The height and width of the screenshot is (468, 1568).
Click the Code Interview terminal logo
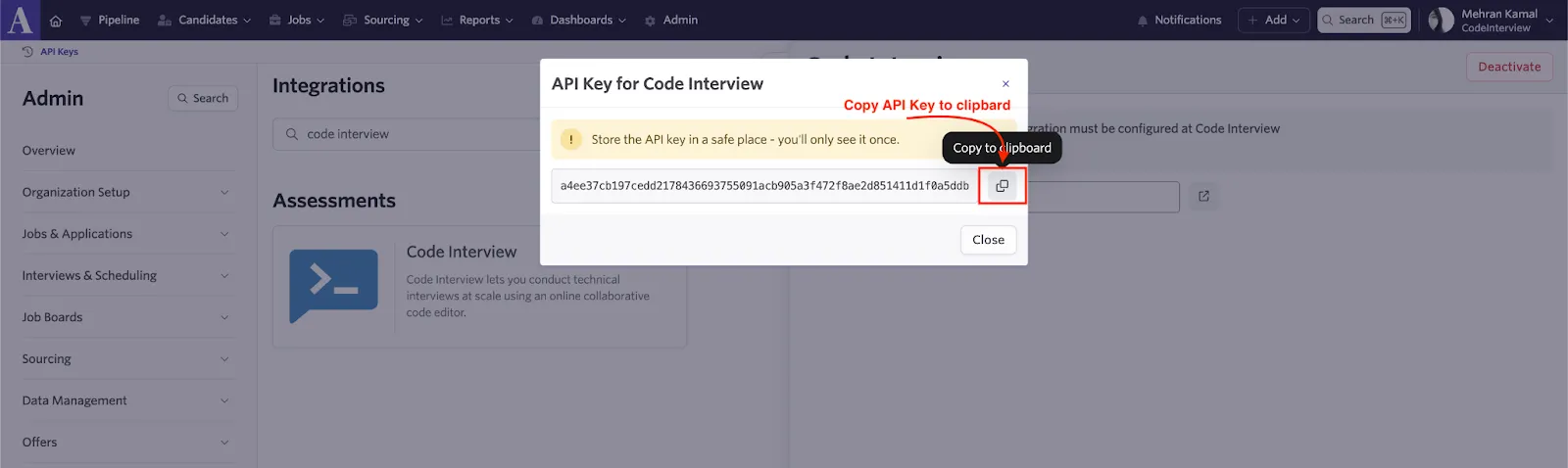tap(333, 286)
